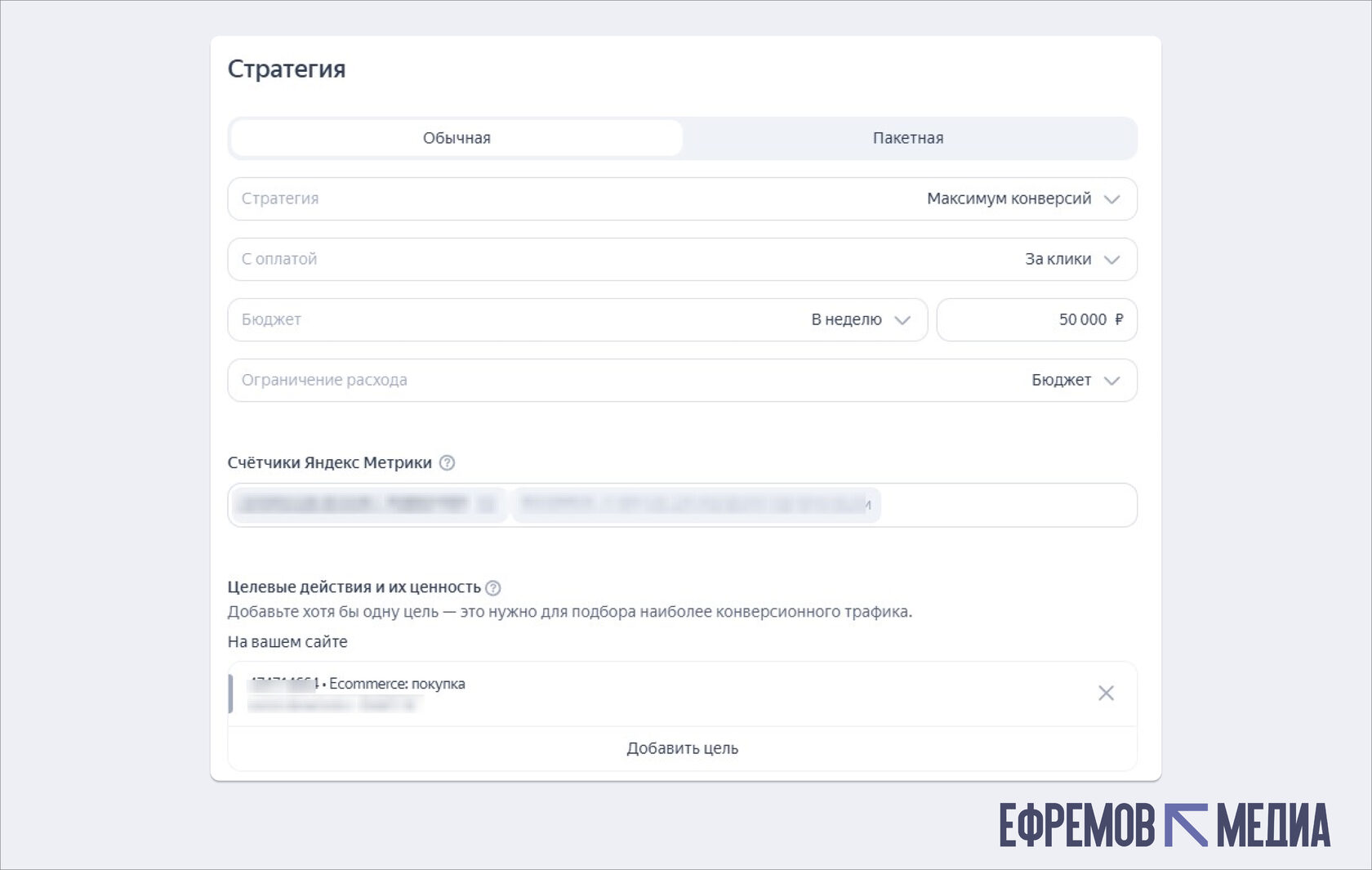Click the chevron next to Максимум конверсий
The width and height of the screenshot is (1372, 870).
[x=1111, y=199]
